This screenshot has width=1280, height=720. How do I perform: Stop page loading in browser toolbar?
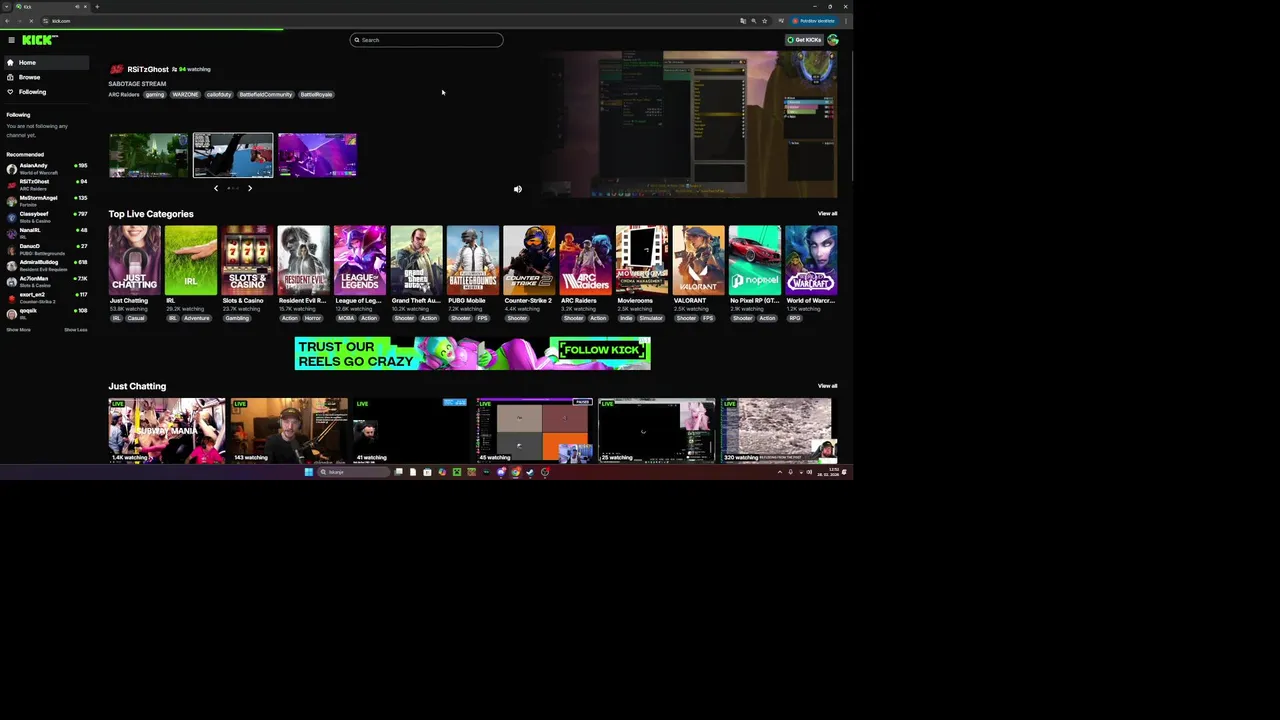31,21
